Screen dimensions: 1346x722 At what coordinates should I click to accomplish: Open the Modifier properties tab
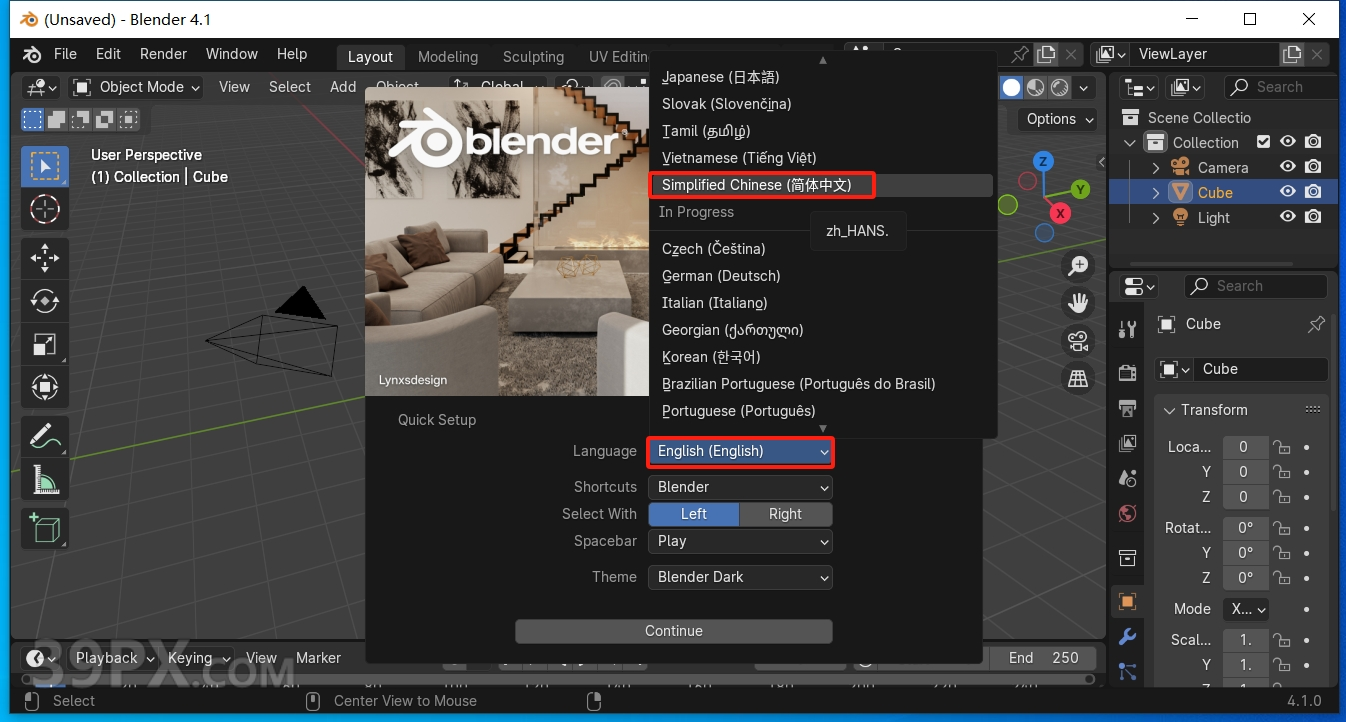1128,635
